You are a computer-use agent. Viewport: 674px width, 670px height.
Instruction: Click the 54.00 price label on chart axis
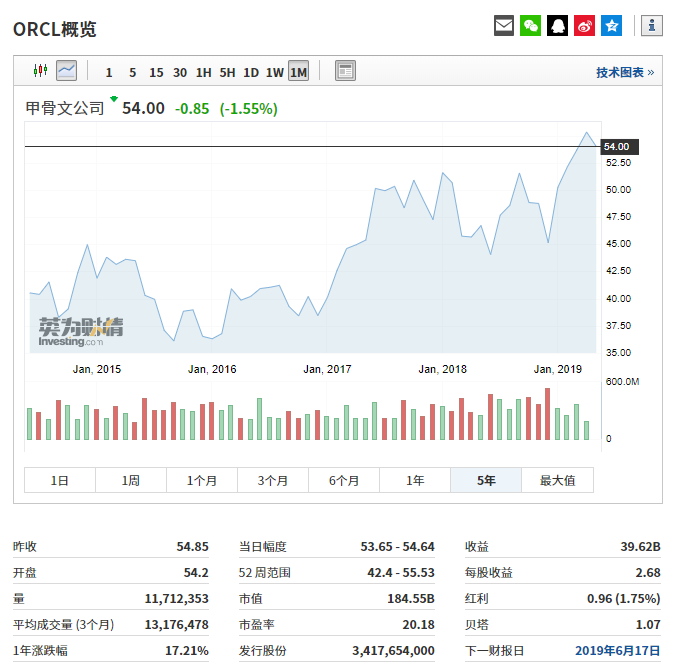coord(619,147)
